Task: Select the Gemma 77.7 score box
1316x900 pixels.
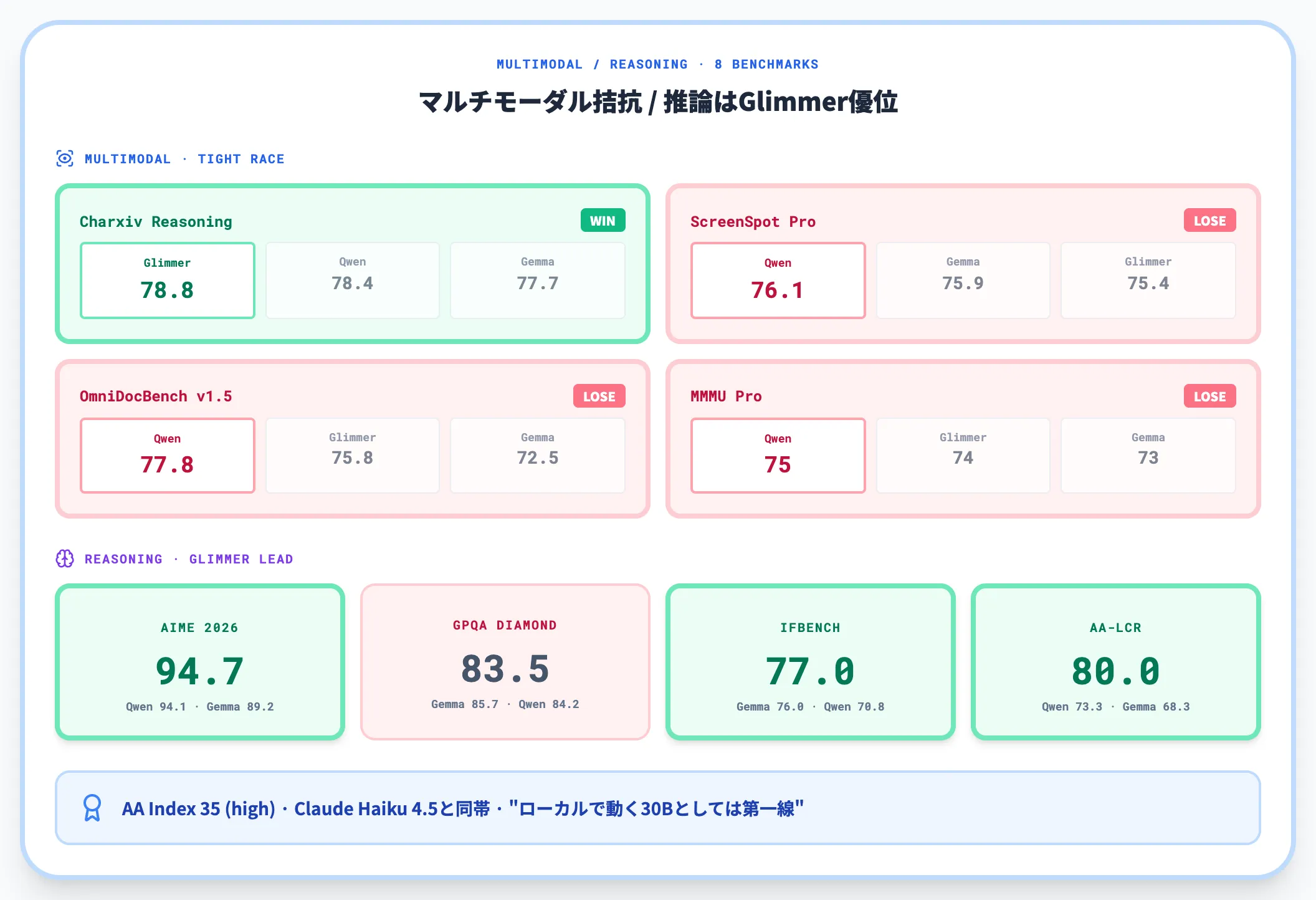Action: click(x=538, y=280)
